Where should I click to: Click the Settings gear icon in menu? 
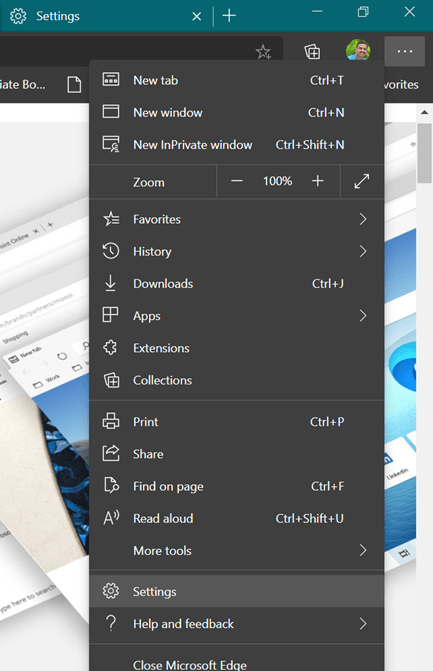click(x=111, y=591)
